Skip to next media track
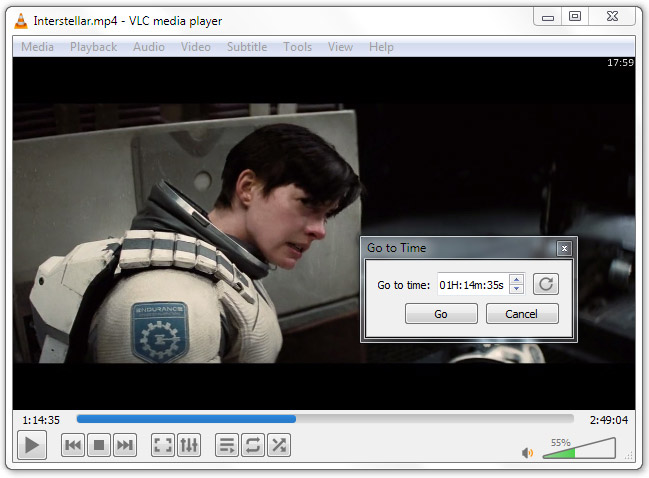Screen dimensions: 649x478 [125, 446]
